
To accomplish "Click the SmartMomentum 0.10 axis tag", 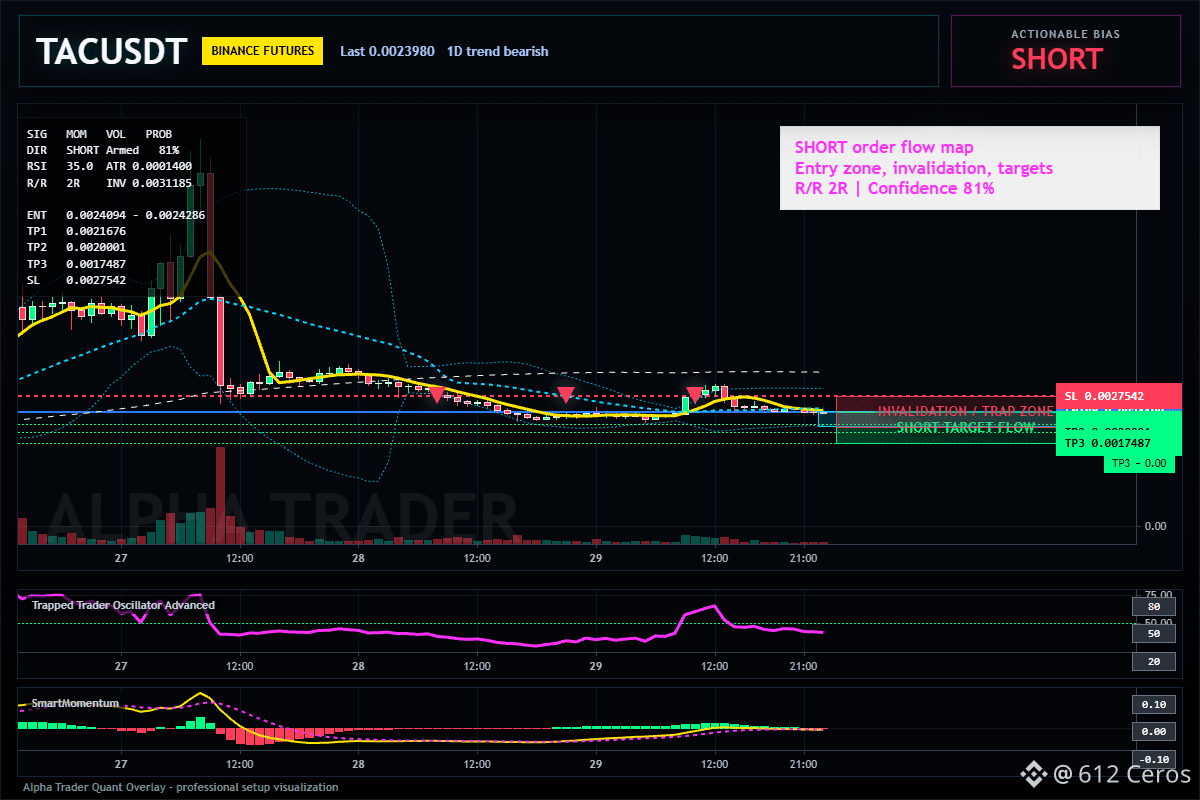I will (x=1153, y=704).
